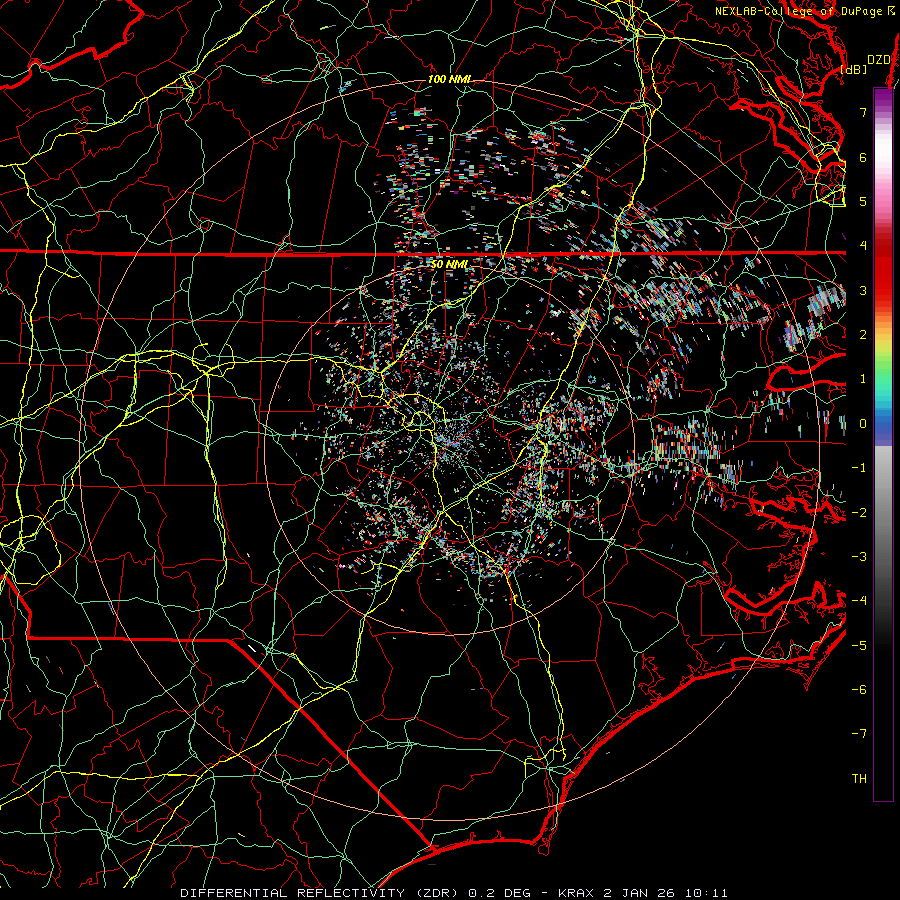Select the 7 value on color scale
The width and height of the screenshot is (900, 900).
coord(863,112)
